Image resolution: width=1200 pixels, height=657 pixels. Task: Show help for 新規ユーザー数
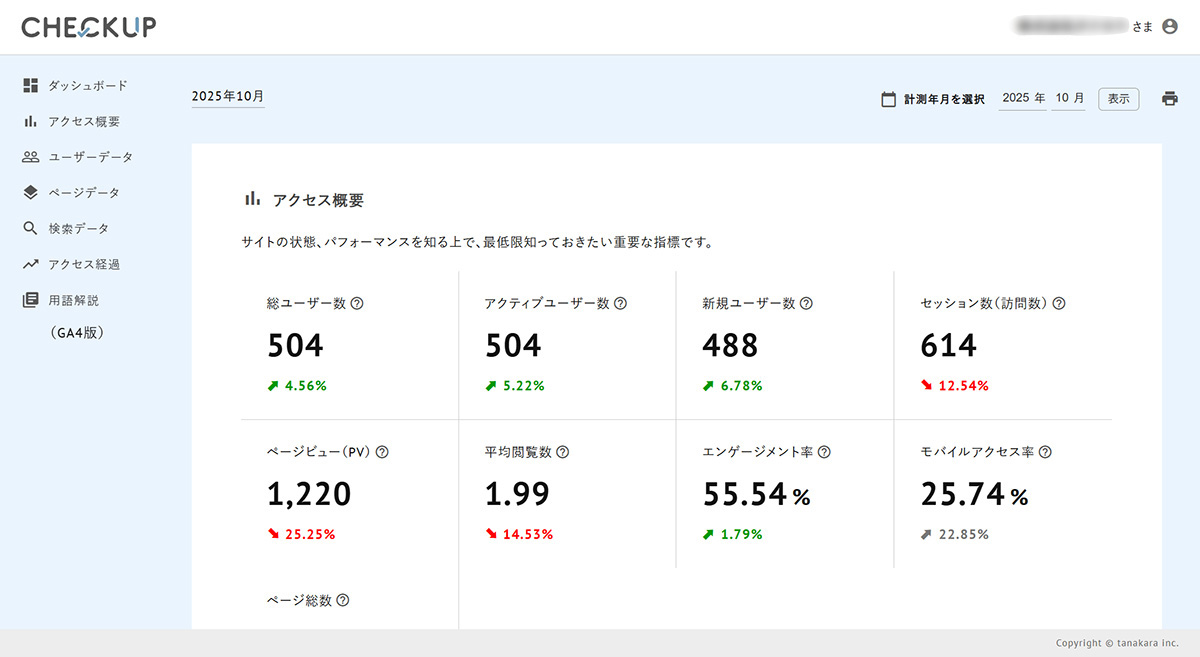tap(806, 304)
